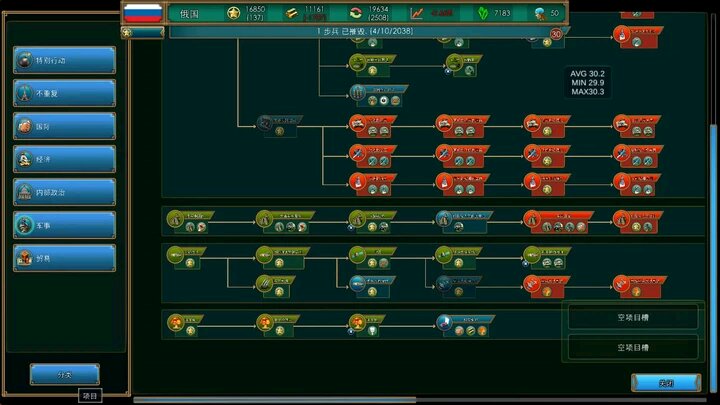Select the last red rocket project node
Viewport: 720px width, 405px height.
tap(637, 185)
